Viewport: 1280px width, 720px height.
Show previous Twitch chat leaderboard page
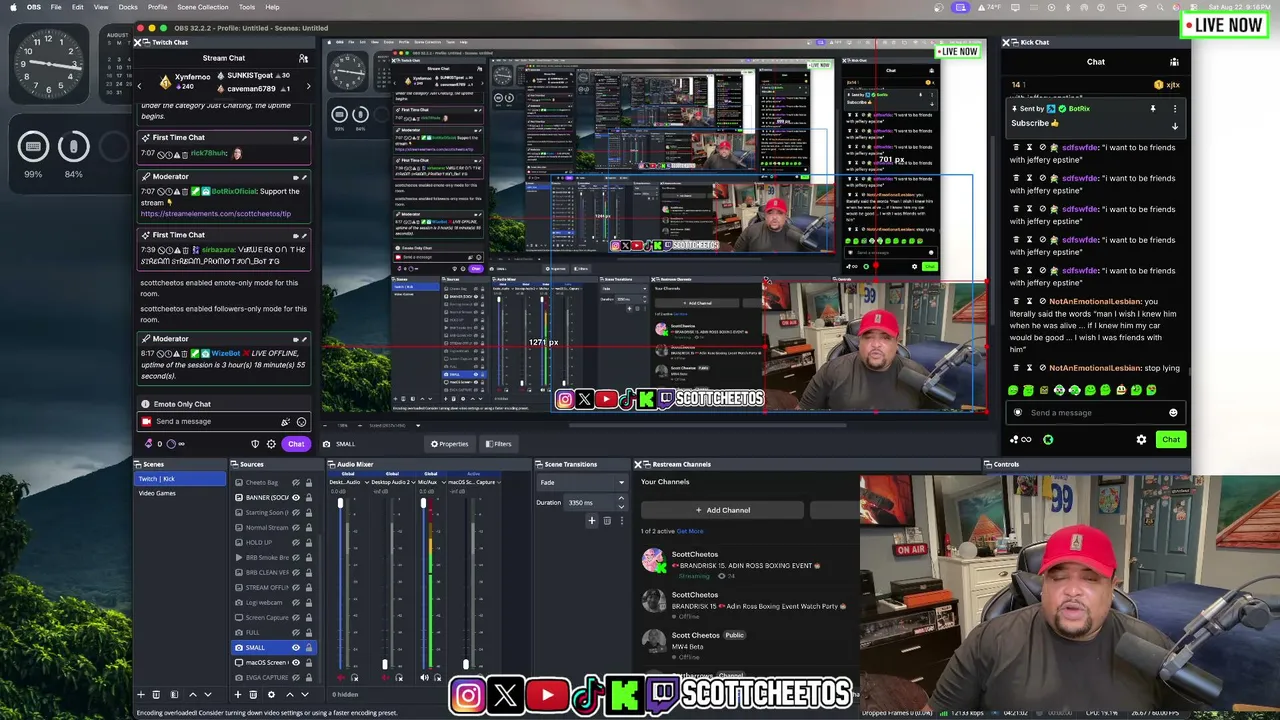(x=140, y=85)
